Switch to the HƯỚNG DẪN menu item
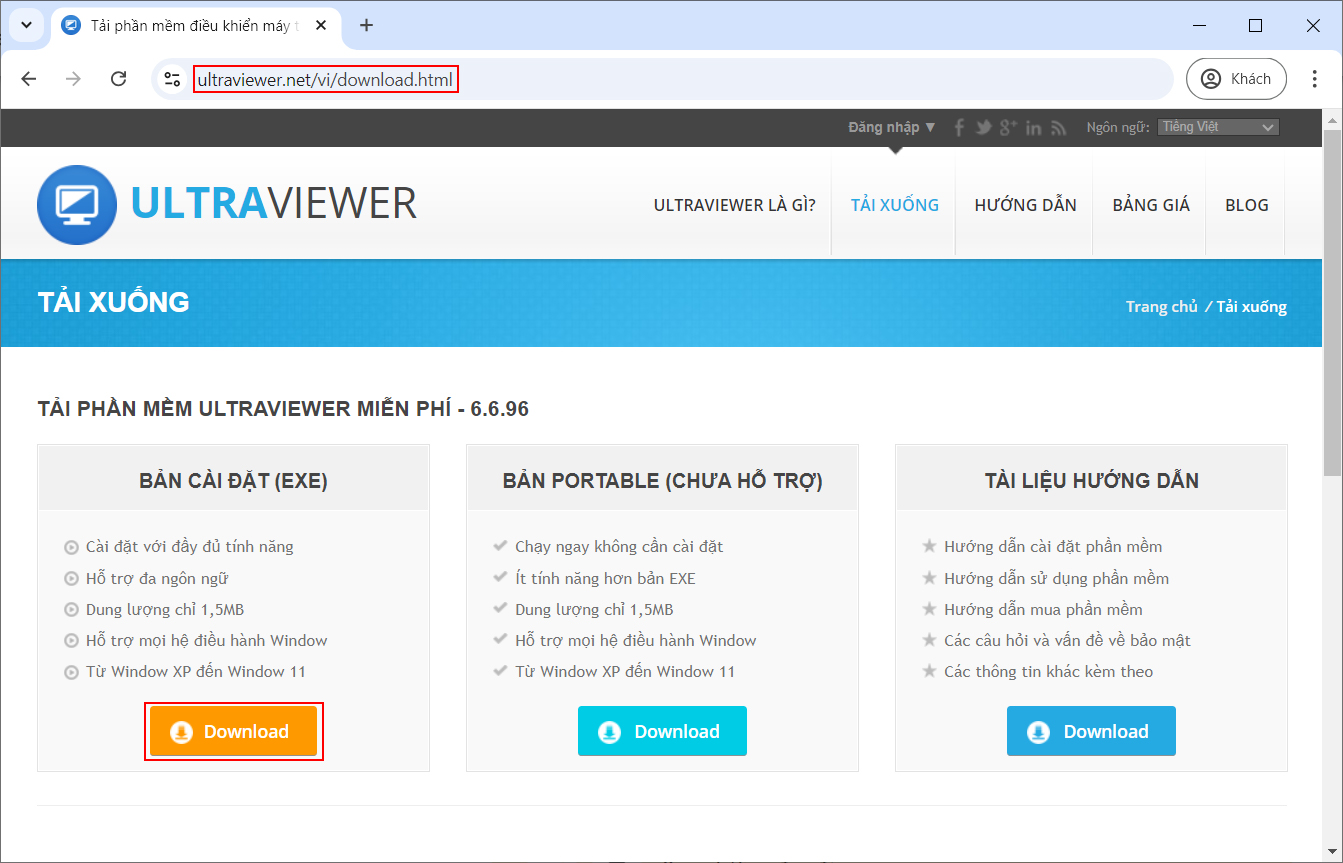 [1025, 204]
